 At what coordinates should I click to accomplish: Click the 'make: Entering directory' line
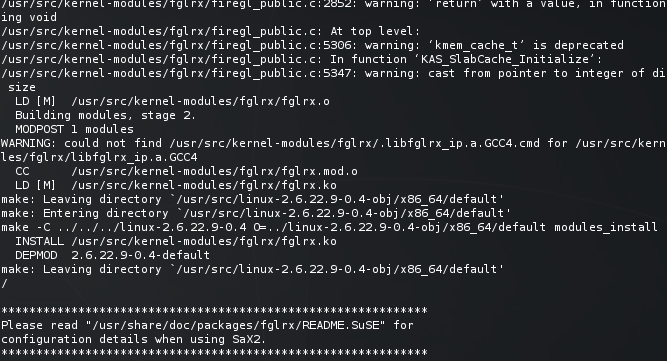tap(256, 213)
